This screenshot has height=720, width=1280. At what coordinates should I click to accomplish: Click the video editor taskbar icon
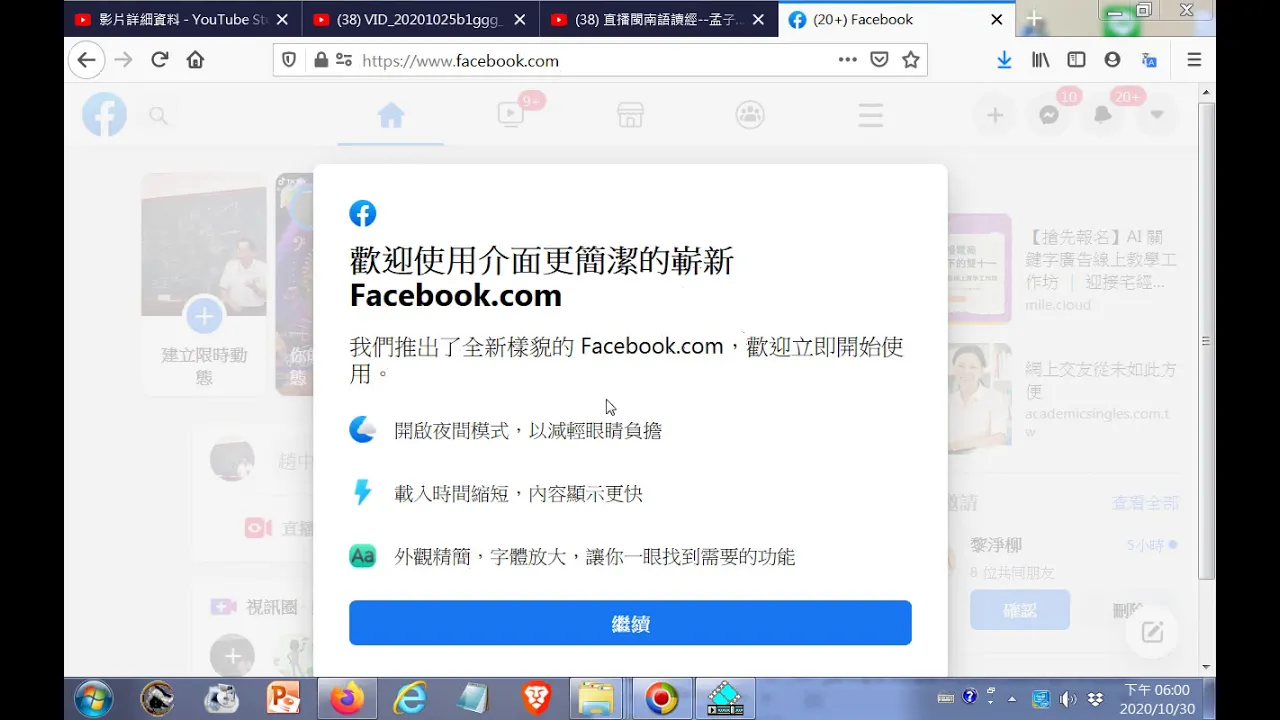coord(725,698)
